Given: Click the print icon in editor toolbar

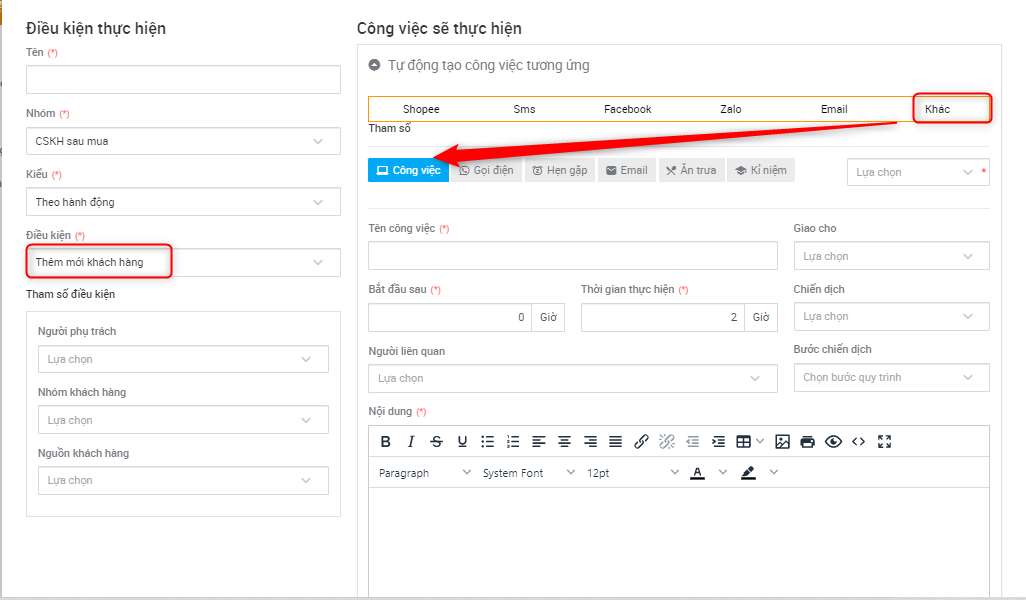Looking at the screenshot, I should click(808, 441).
